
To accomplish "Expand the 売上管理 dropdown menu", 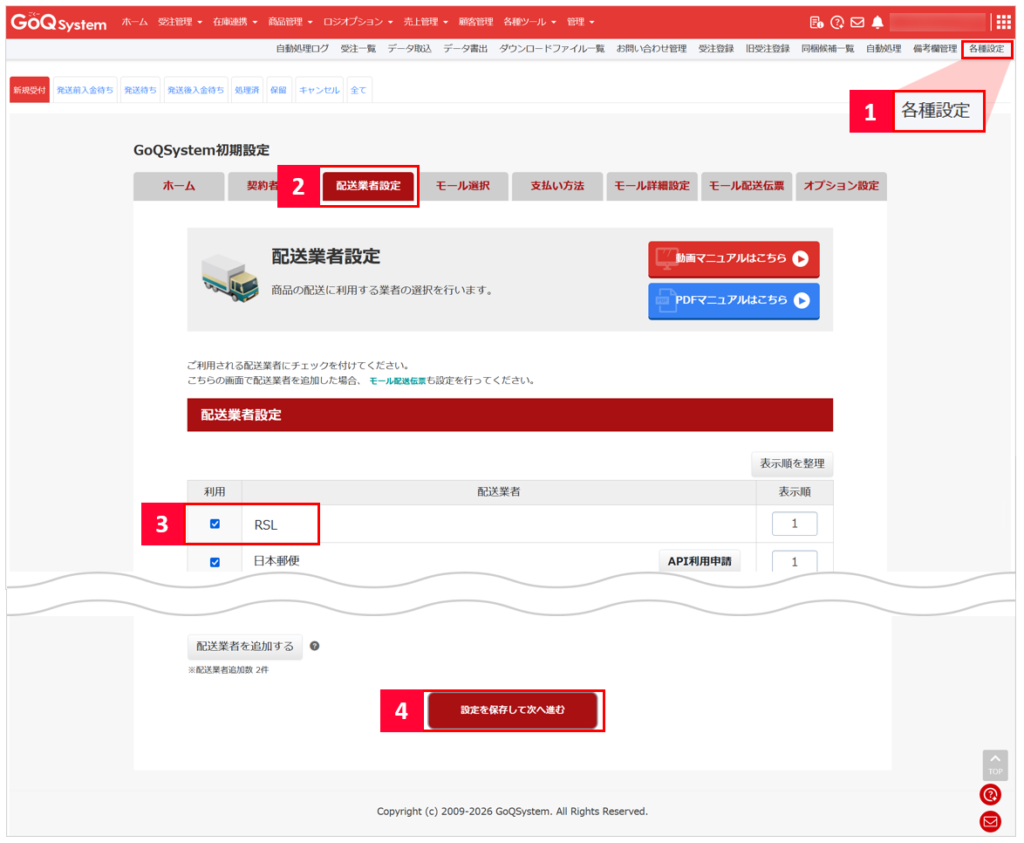I will [426, 22].
